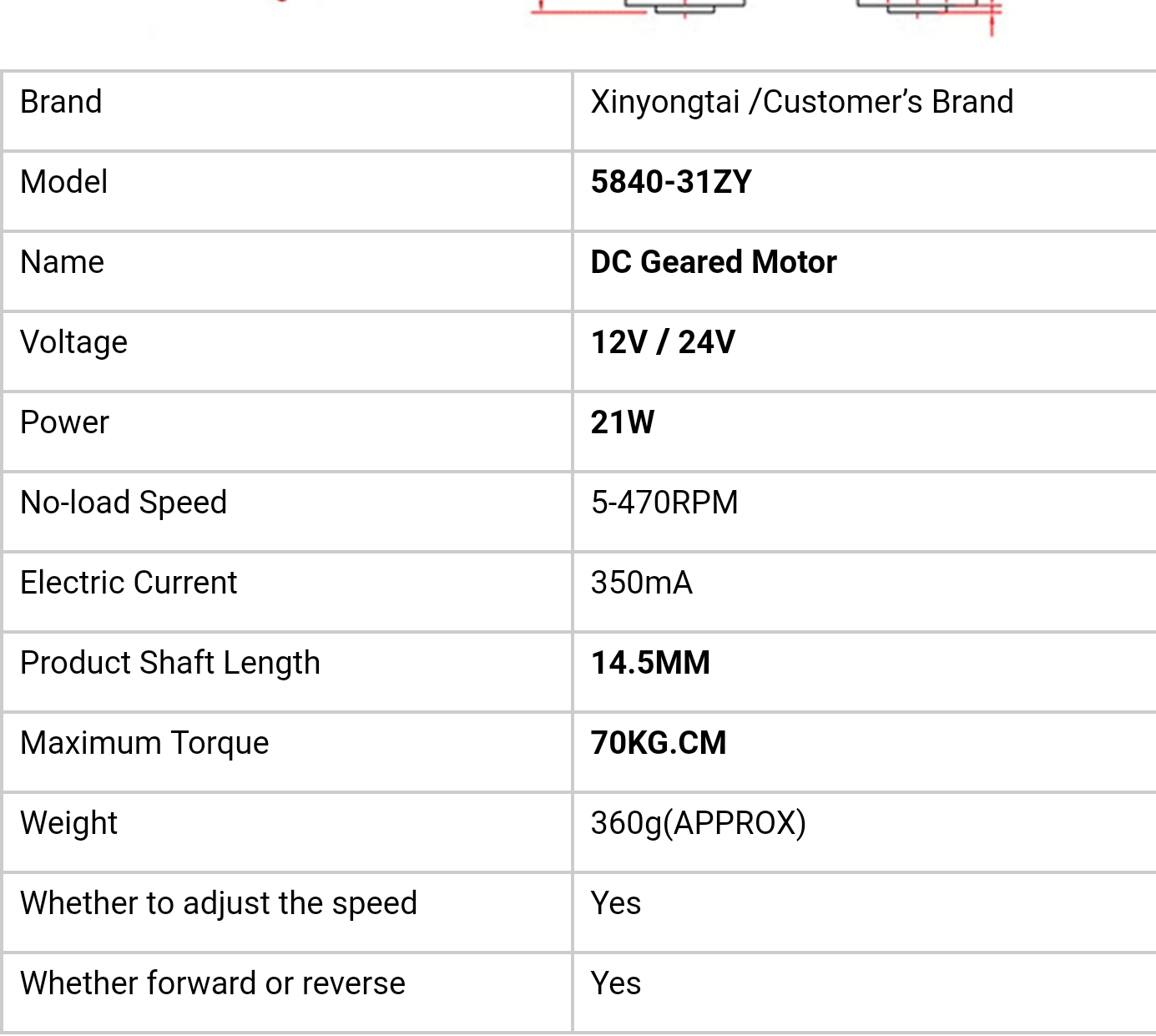Click Yes beside Whether to adjust the speed
Viewport: 1156px width, 1036px height.
coord(616,903)
